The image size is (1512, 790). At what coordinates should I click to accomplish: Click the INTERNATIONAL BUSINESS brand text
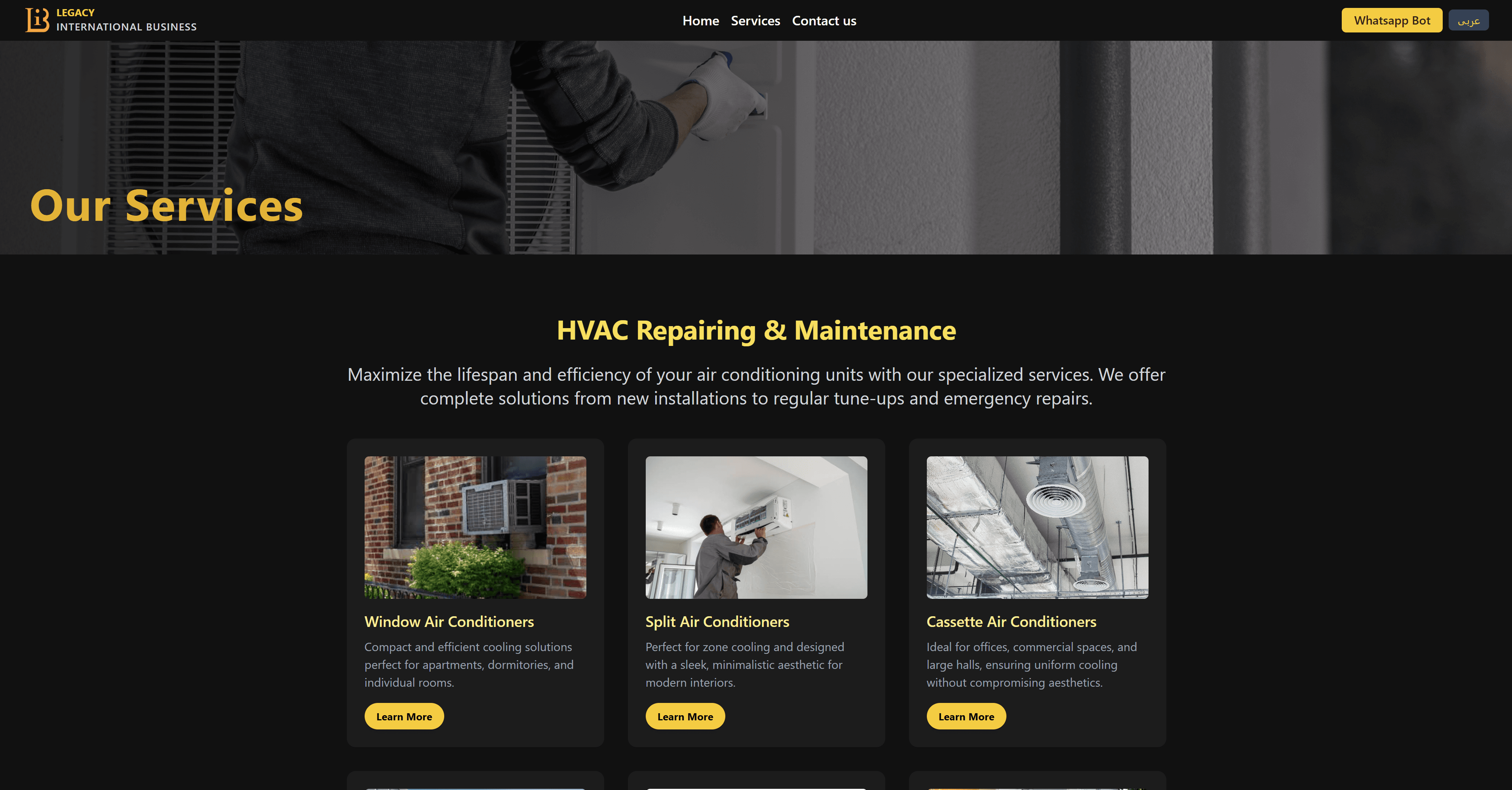[x=126, y=27]
